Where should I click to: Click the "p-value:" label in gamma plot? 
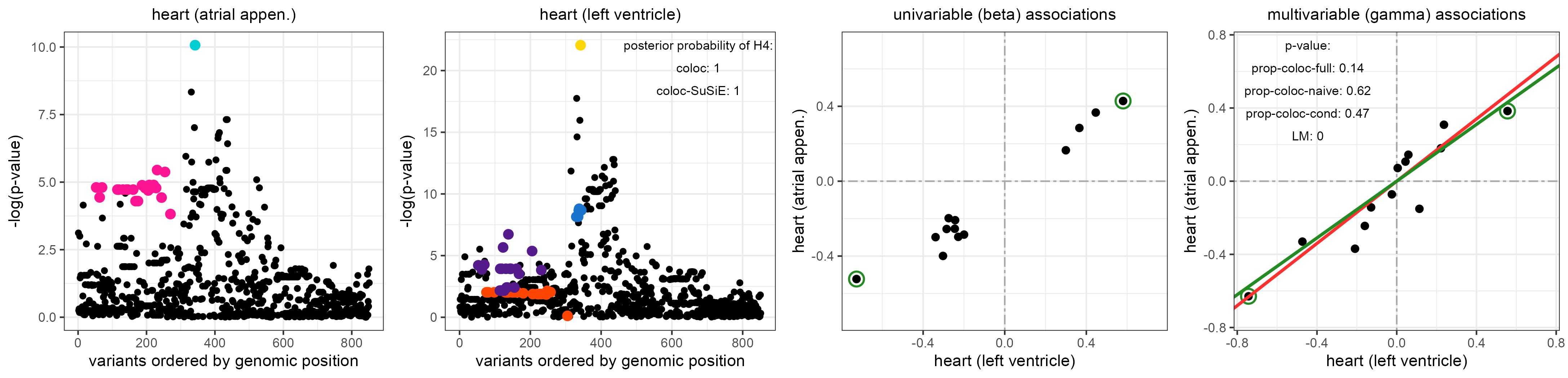(1307, 46)
